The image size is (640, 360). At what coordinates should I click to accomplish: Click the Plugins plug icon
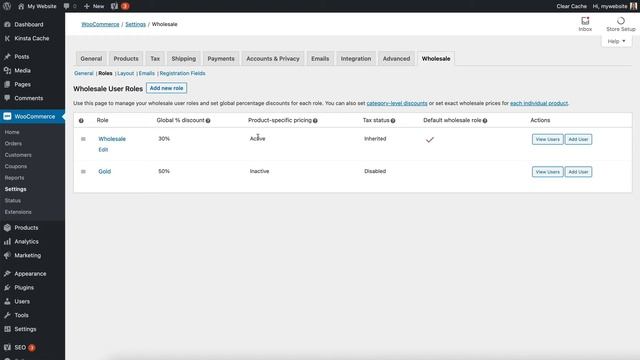(x=7, y=288)
